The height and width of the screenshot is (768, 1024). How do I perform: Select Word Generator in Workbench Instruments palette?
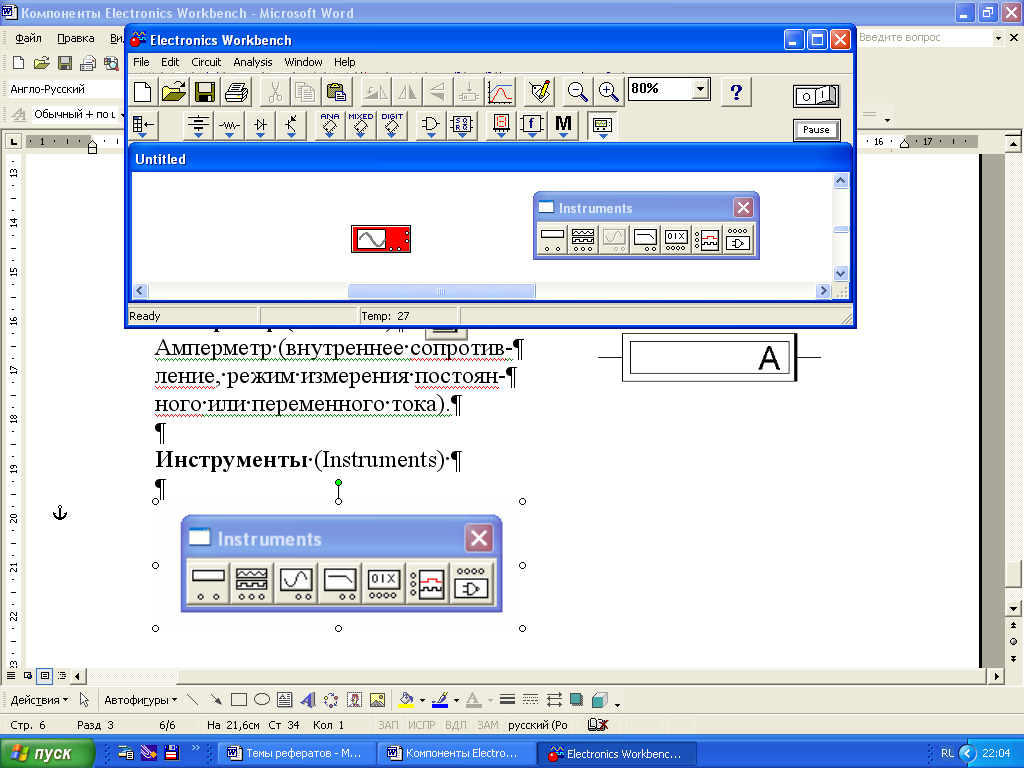pos(676,239)
